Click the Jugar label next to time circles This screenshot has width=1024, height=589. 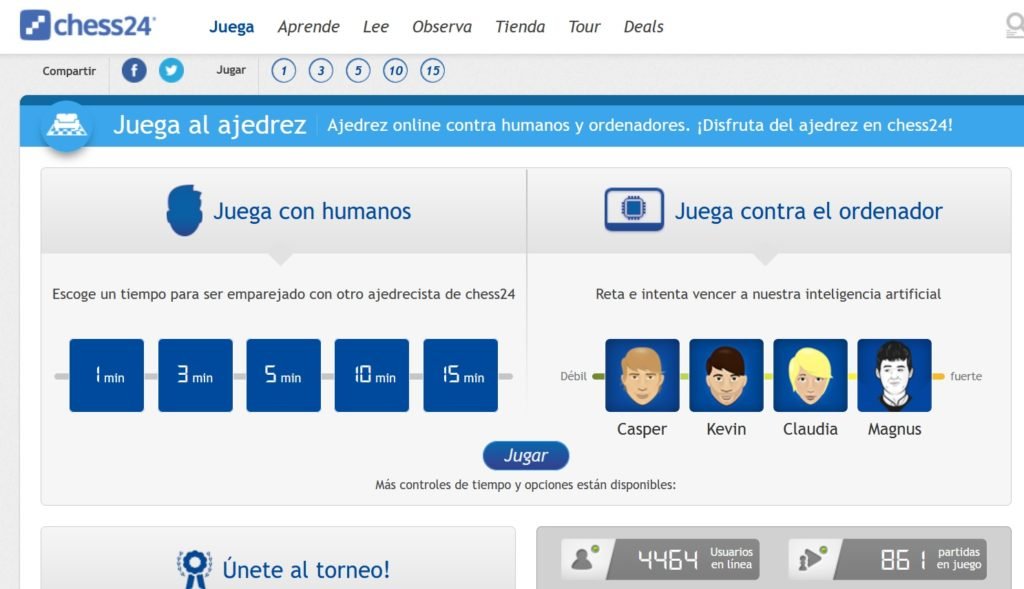pyautogui.click(x=231, y=70)
